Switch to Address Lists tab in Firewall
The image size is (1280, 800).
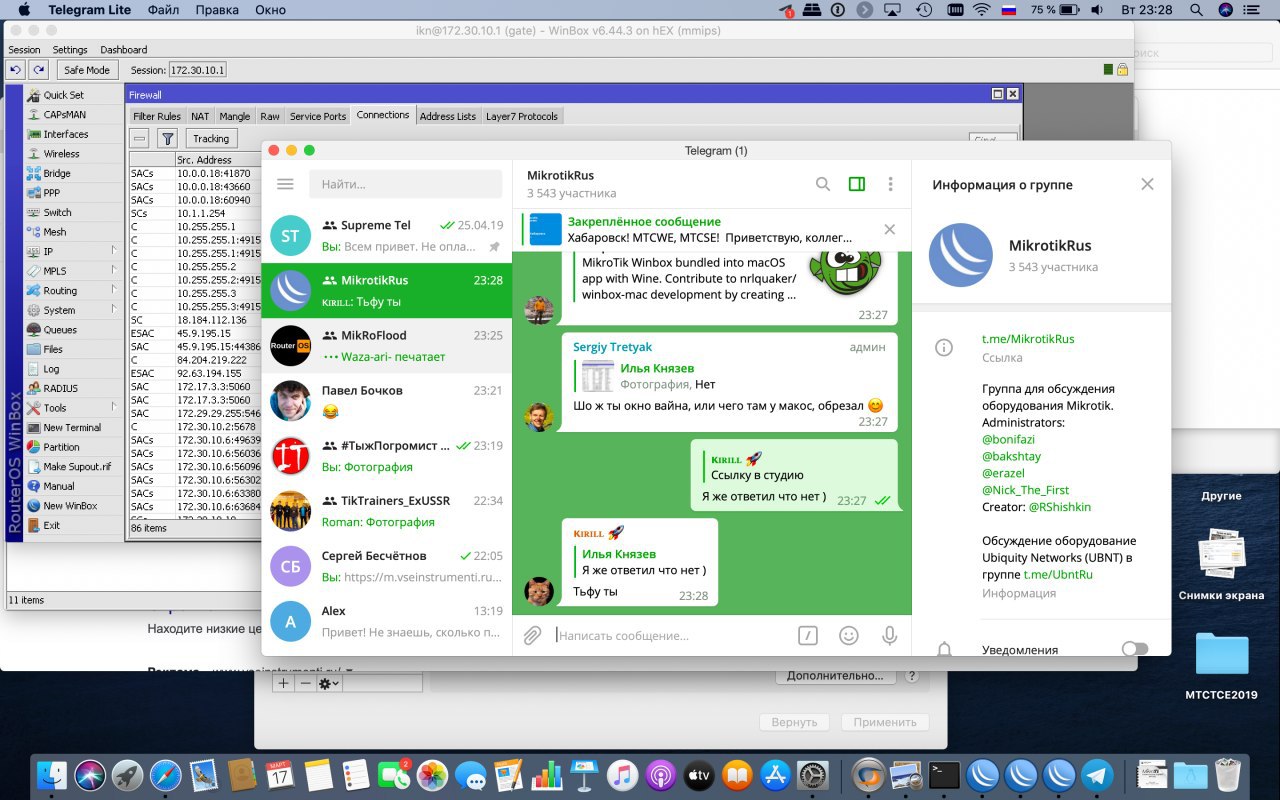(x=447, y=116)
